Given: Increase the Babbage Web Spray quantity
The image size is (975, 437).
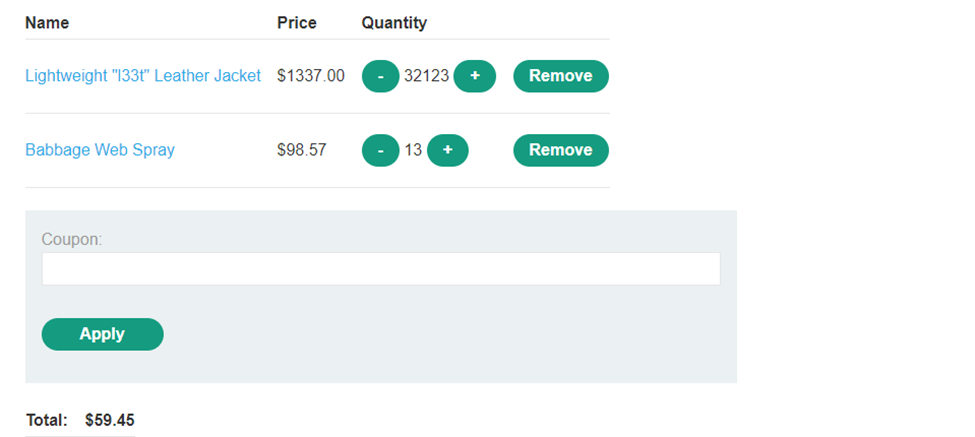Looking at the screenshot, I should pyautogui.click(x=448, y=150).
